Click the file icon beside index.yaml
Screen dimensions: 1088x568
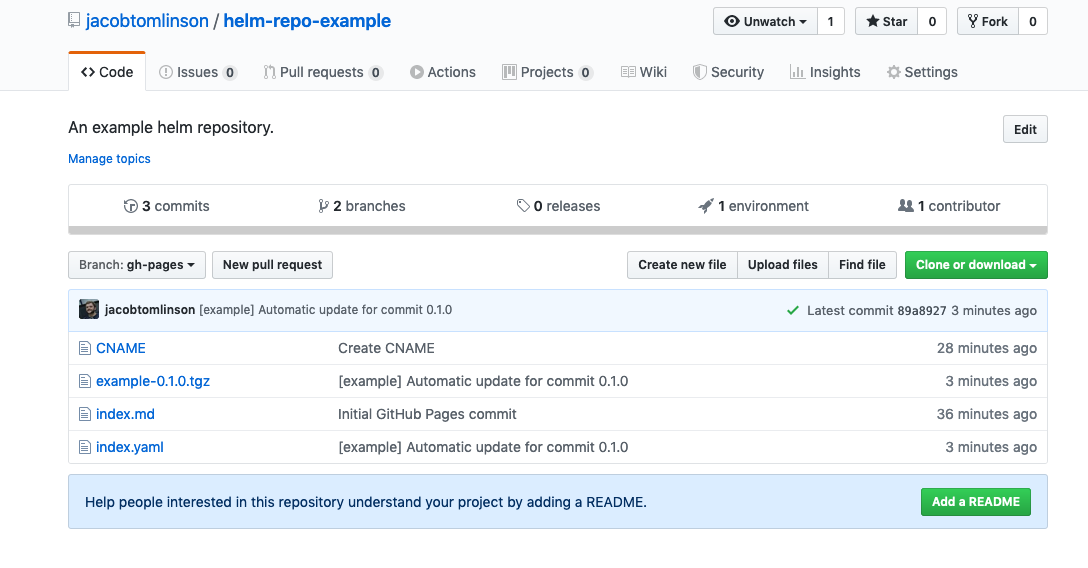(85, 447)
